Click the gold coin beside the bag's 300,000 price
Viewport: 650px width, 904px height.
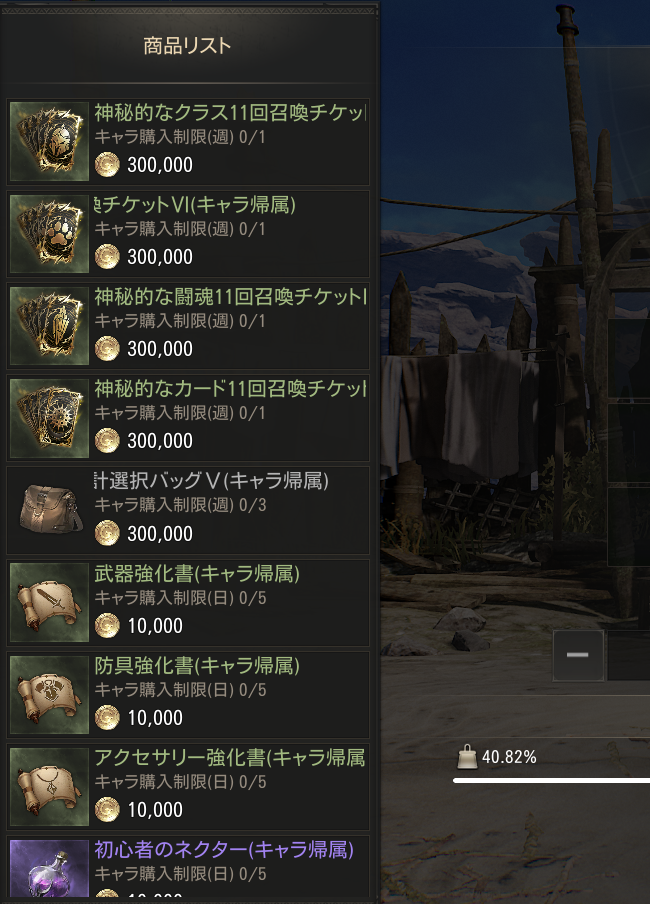107,533
